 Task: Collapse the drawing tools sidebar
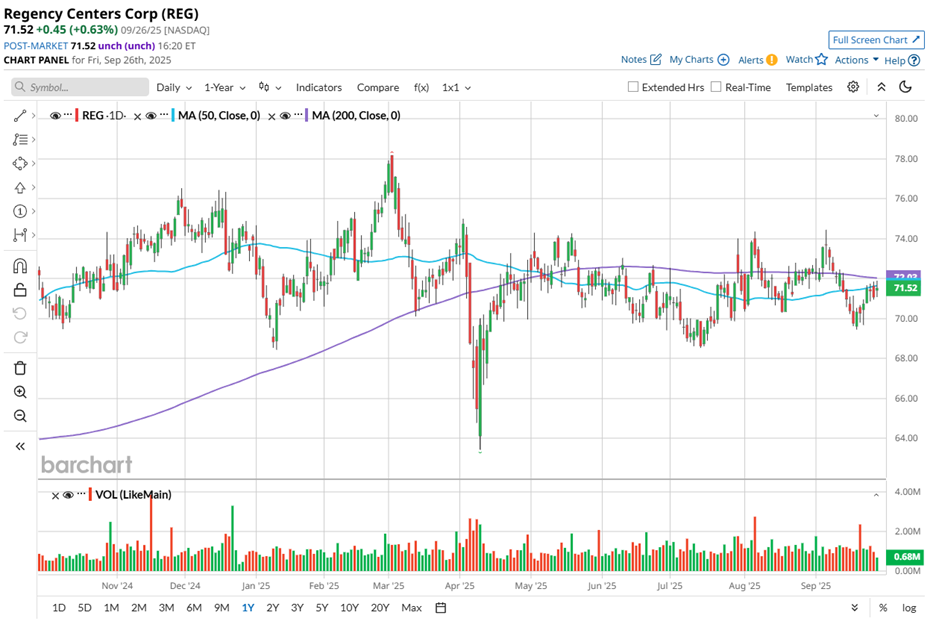[x=20, y=446]
